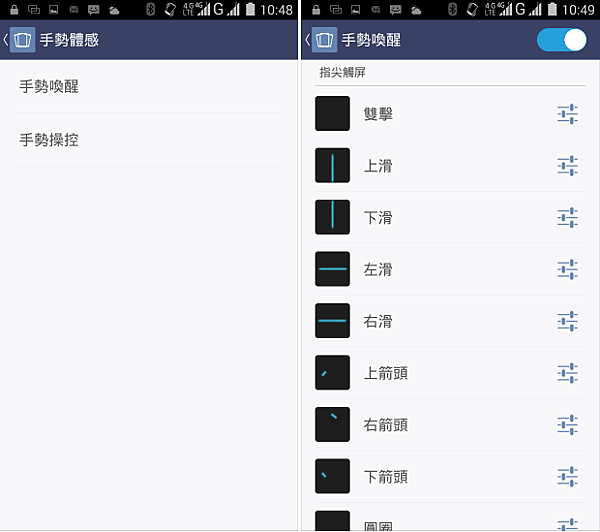Viewport: 600px width, 532px height.
Task: Tap the 雙擊 gesture thumbnail
Action: (x=332, y=114)
